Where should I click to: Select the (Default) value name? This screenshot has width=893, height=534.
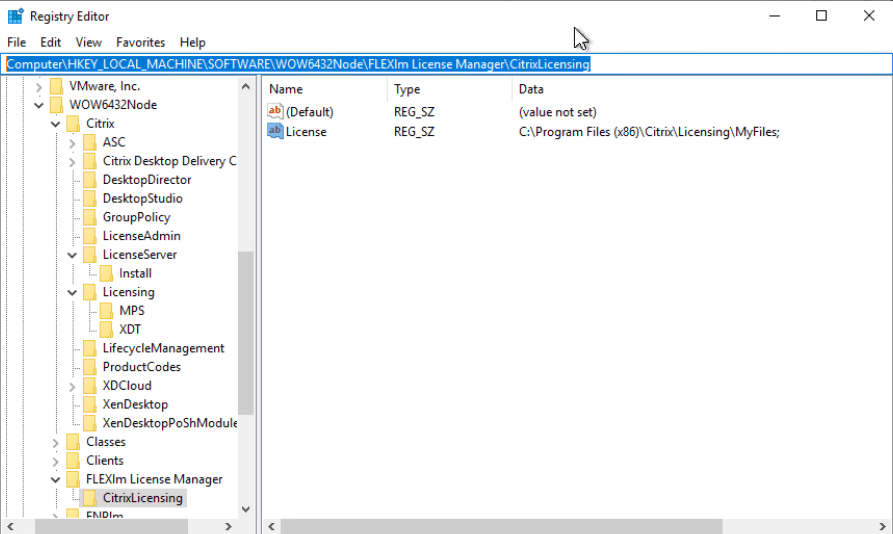310,112
